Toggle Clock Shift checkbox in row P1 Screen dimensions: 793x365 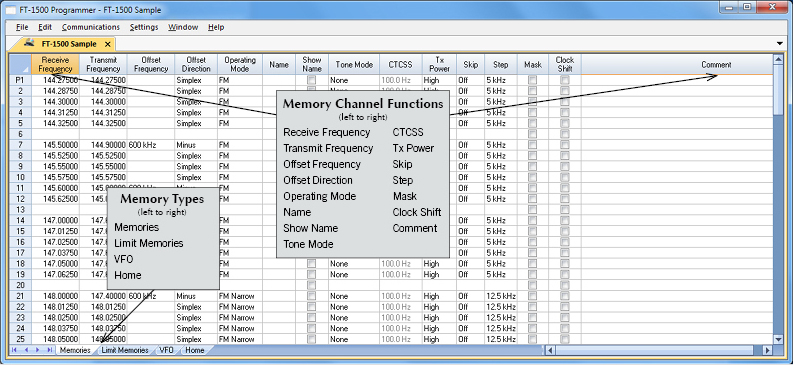pos(564,80)
